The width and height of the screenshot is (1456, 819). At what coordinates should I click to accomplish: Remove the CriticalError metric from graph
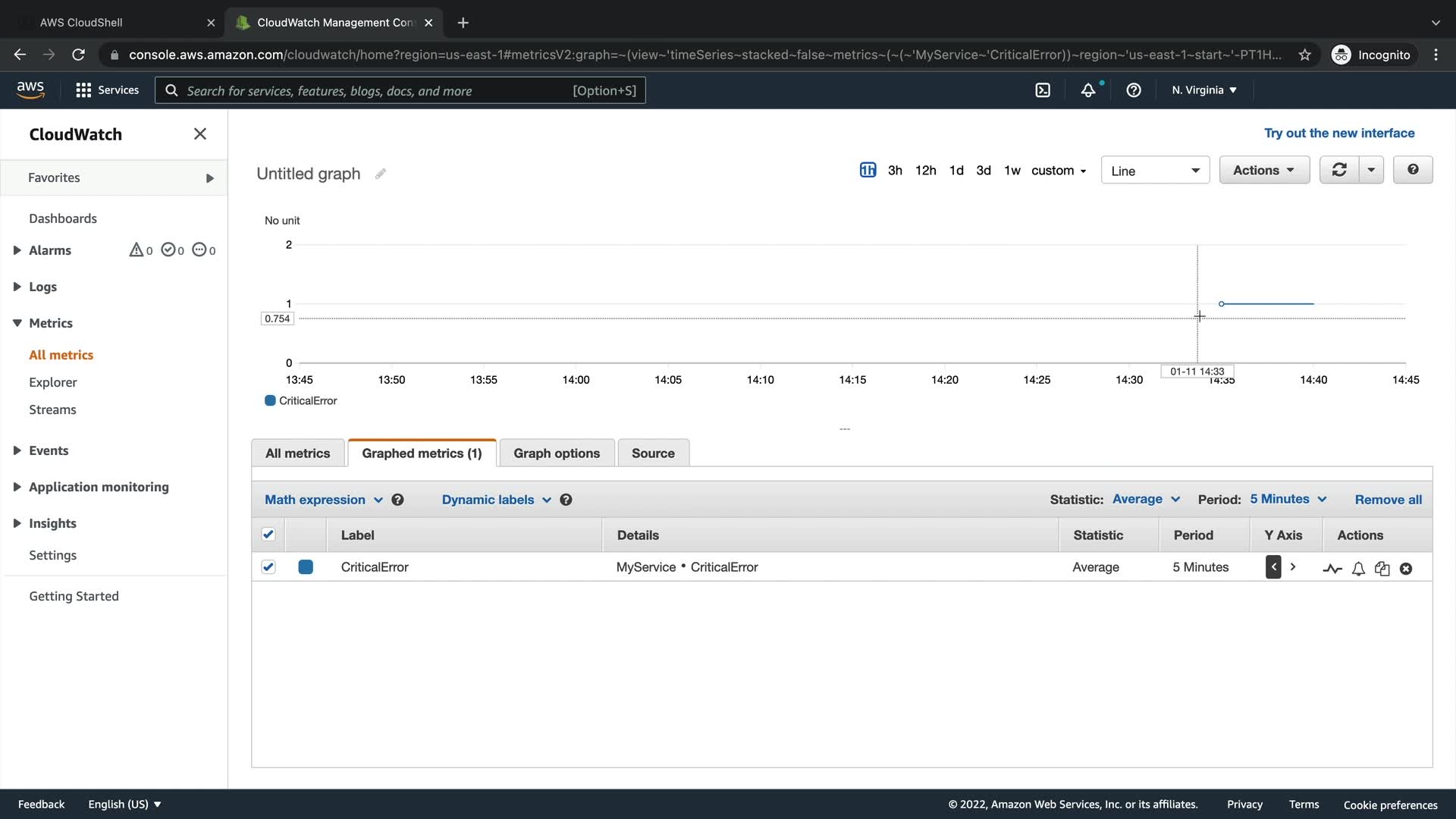click(x=1406, y=568)
